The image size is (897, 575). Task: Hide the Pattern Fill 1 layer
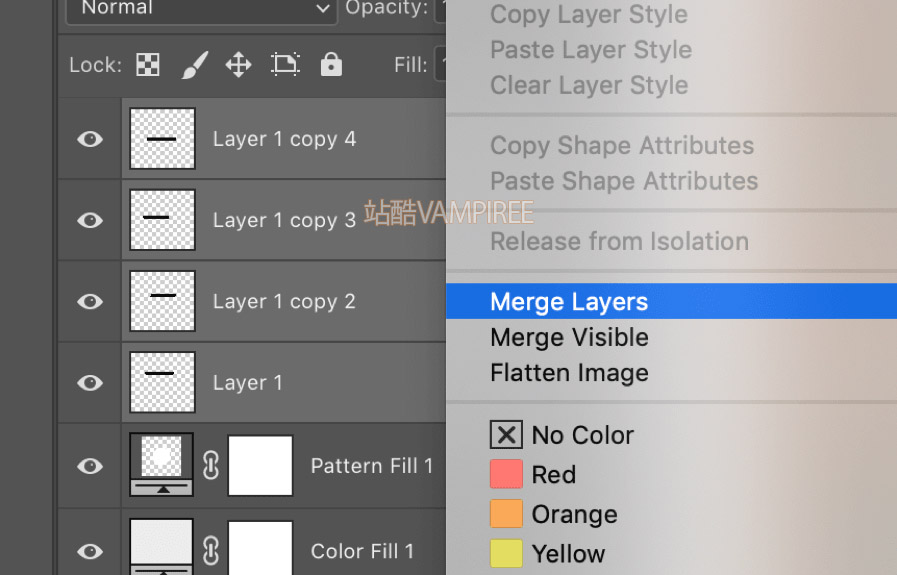click(x=90, y=466)
